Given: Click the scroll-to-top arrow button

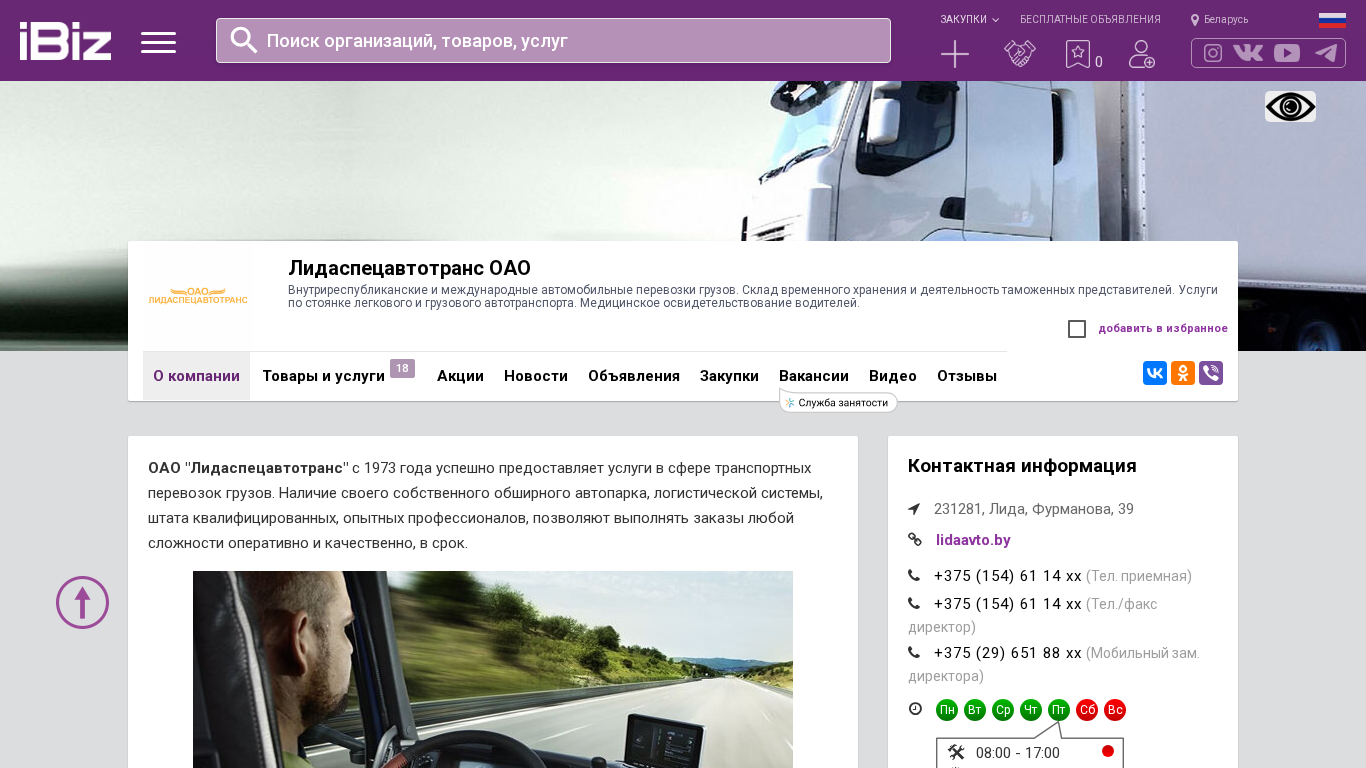Looking at the screenshot, I should pos(82,602).
